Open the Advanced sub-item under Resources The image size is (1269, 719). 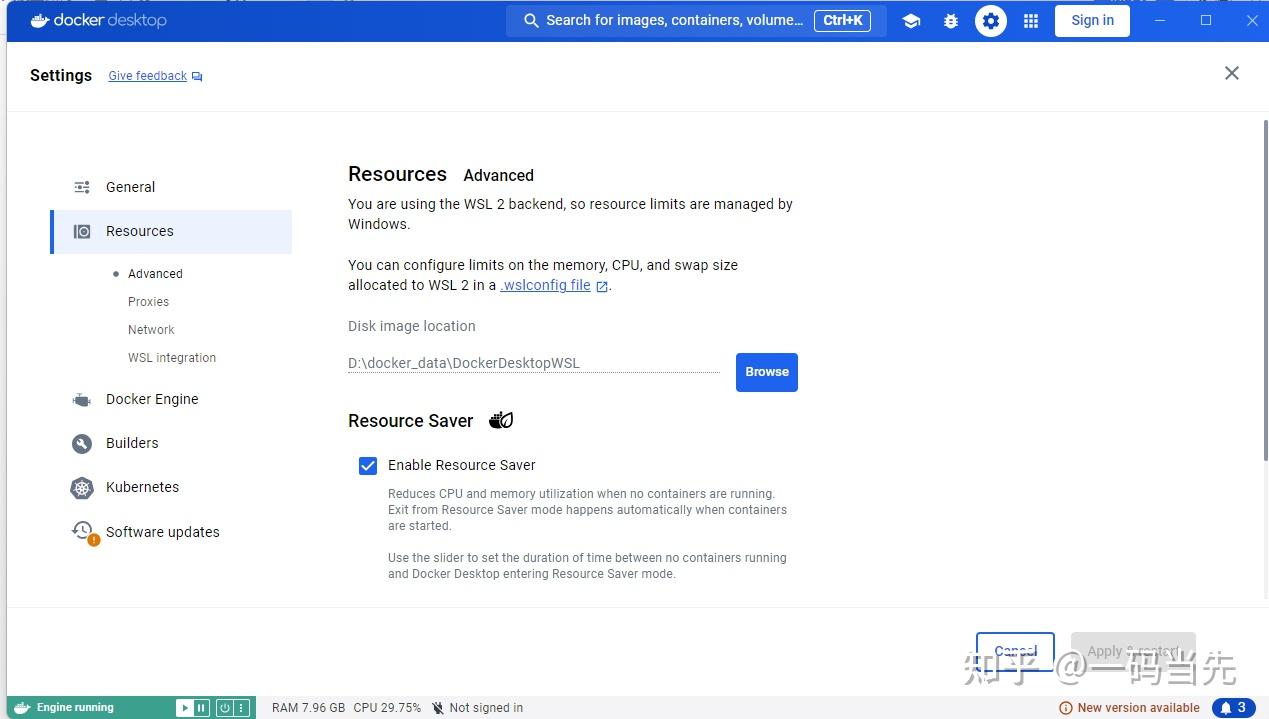[x=155, y=274]
